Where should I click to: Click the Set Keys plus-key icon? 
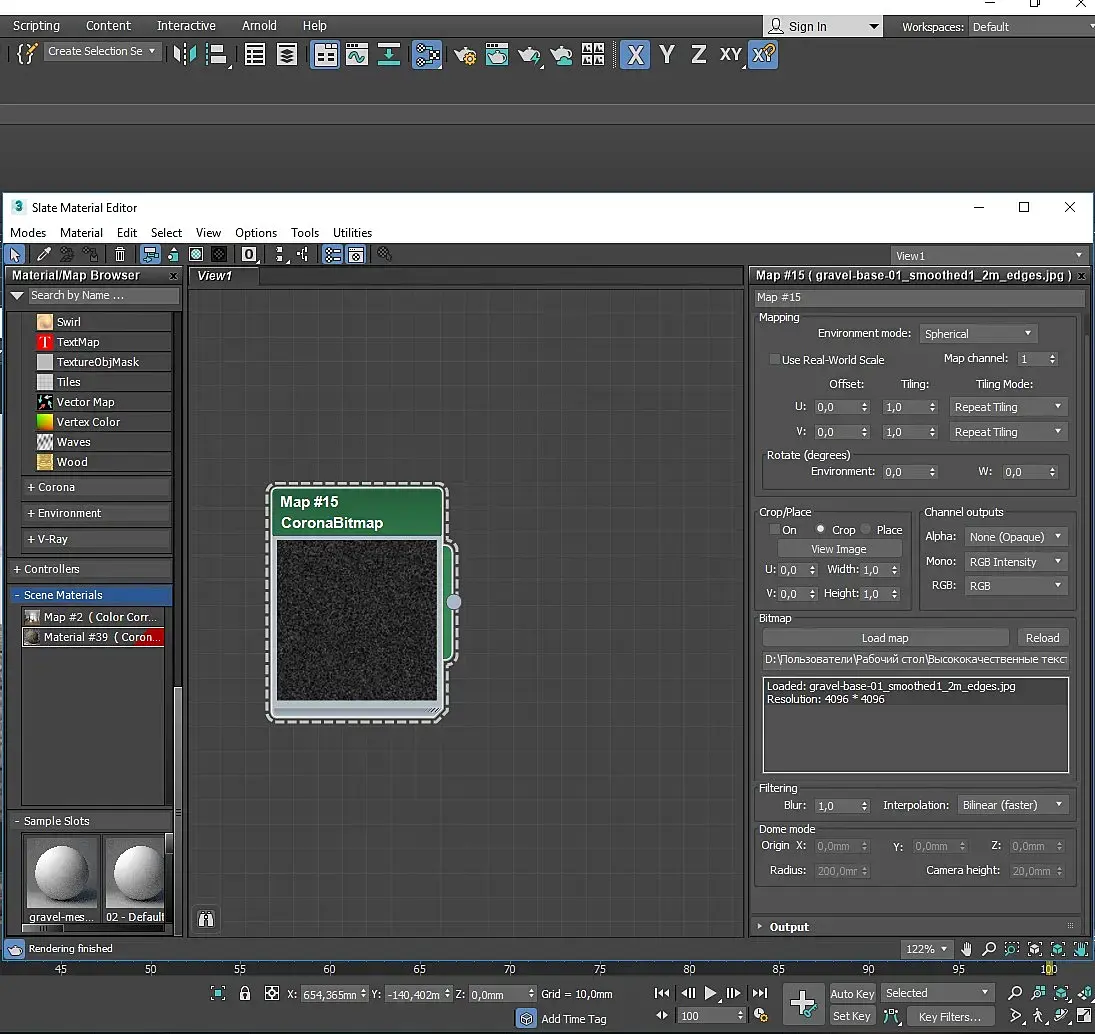(x=803, y=1003)
